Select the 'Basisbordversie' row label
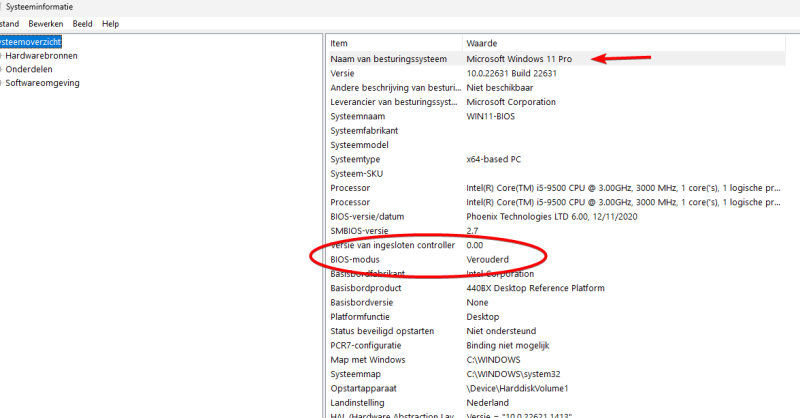 click(x=361, y=302)
